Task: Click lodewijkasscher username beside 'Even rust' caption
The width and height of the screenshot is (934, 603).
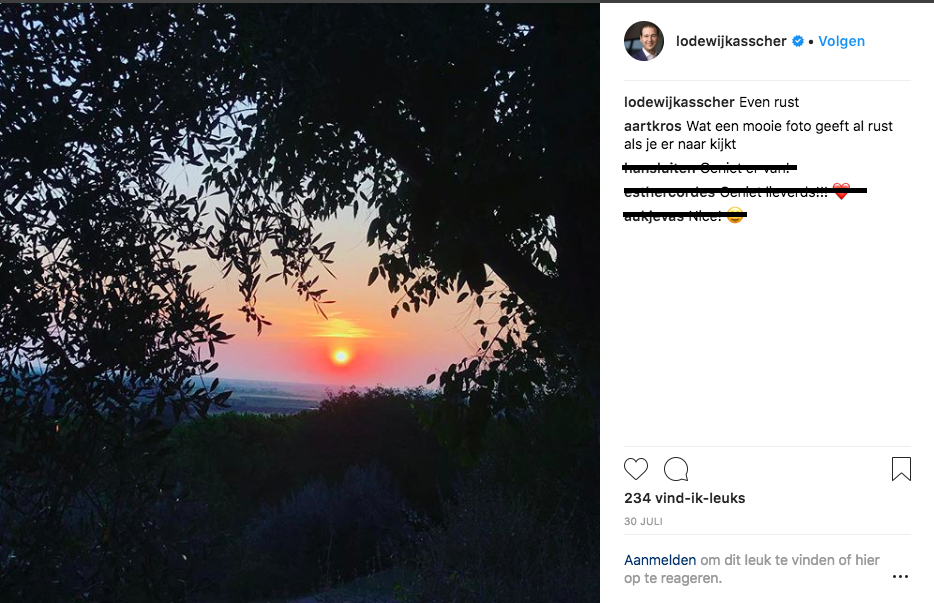Action: point(679,102)
